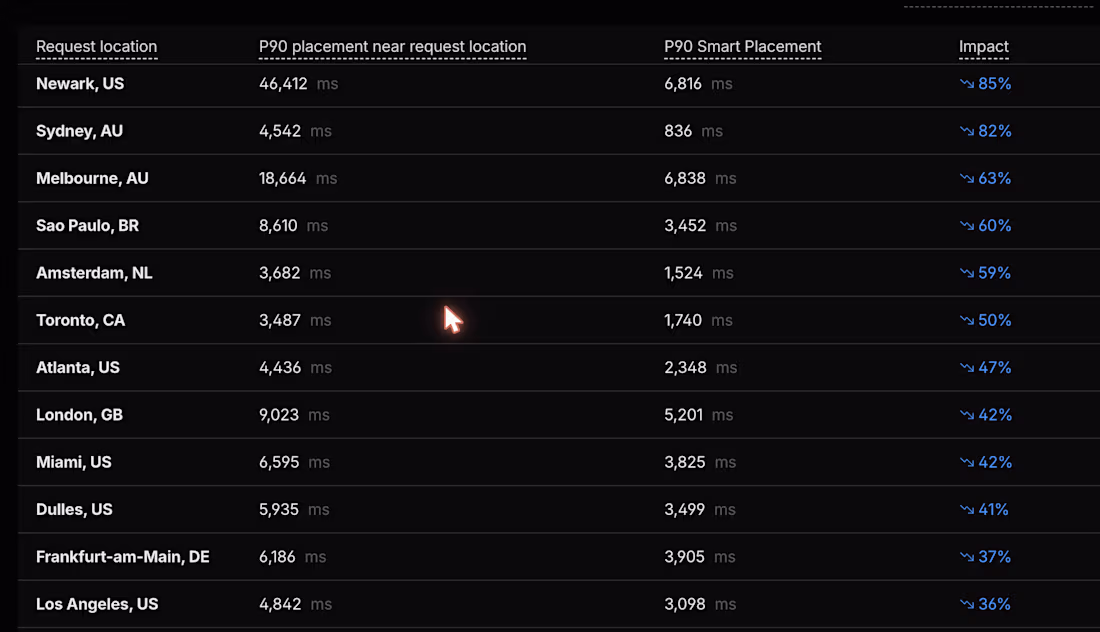
Task: Click the London, GB location name
Action: pos(79,415)
